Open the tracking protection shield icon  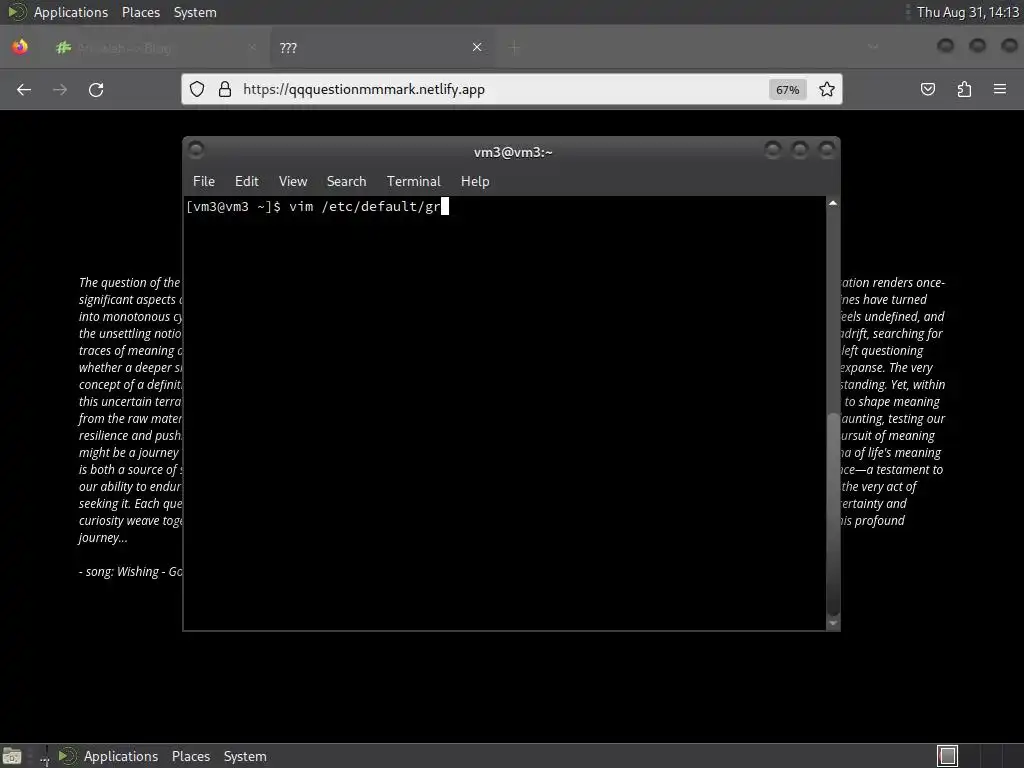(x=197, y=89)
